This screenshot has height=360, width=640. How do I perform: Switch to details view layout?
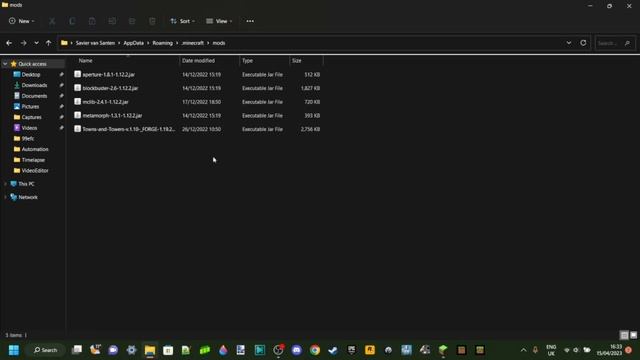coord(624,335)
